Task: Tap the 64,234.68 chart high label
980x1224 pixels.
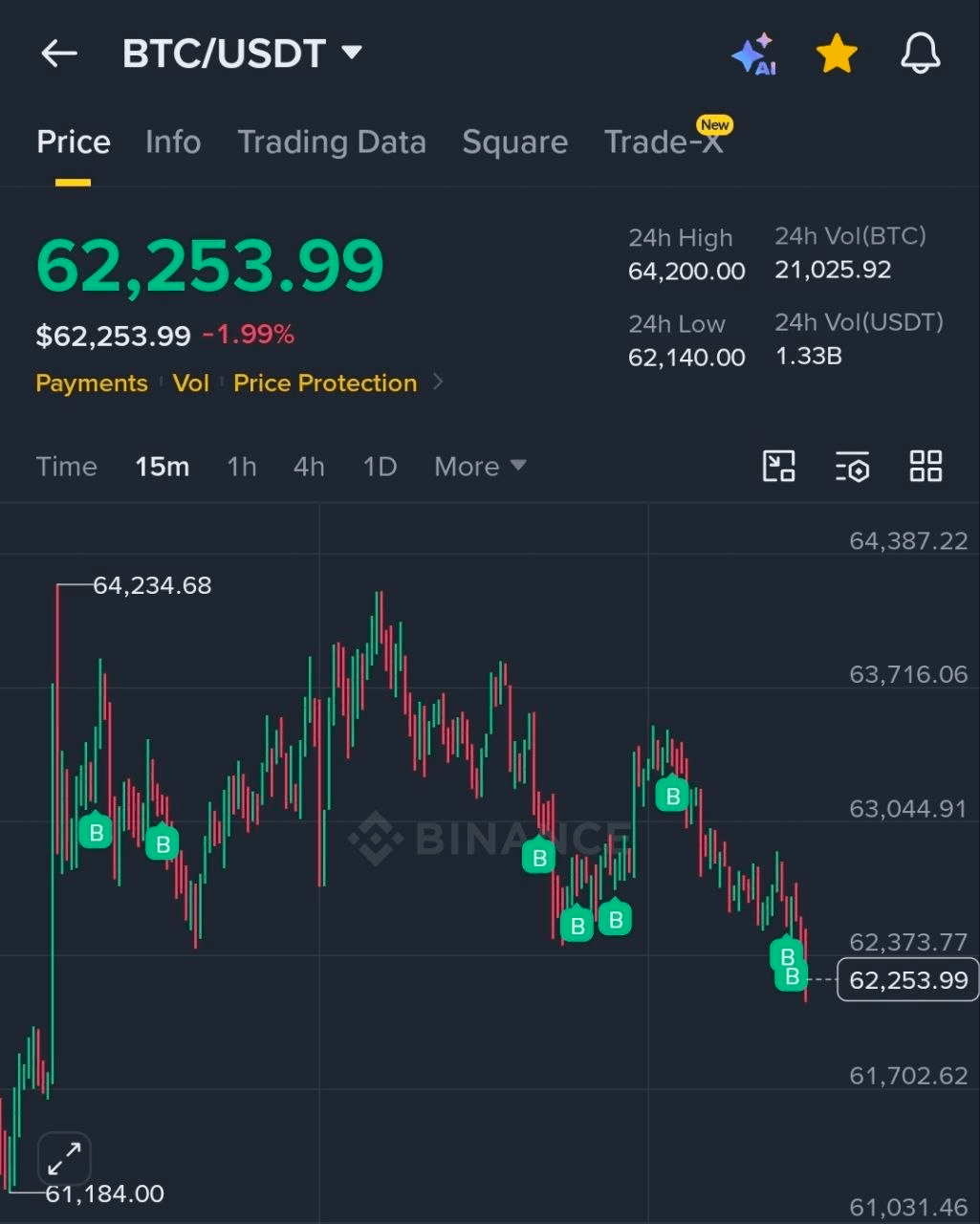Action: 152,585
